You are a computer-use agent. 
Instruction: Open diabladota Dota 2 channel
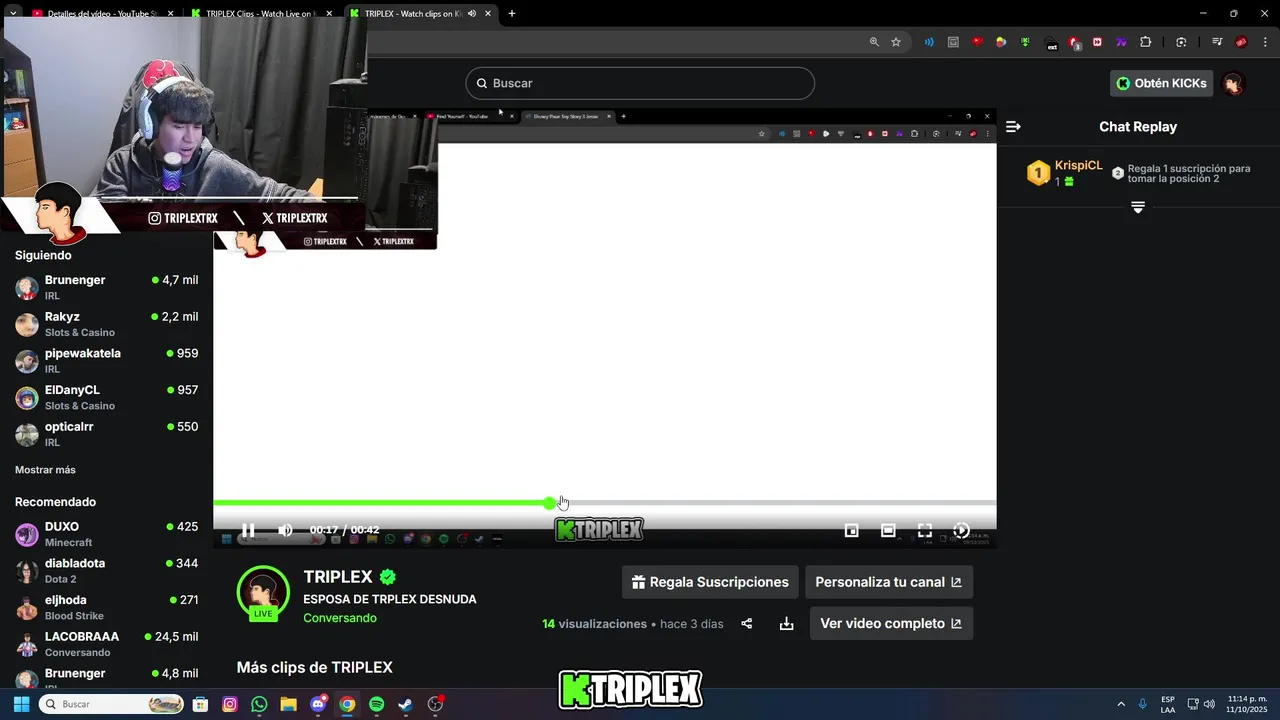[x=106, y=571]
